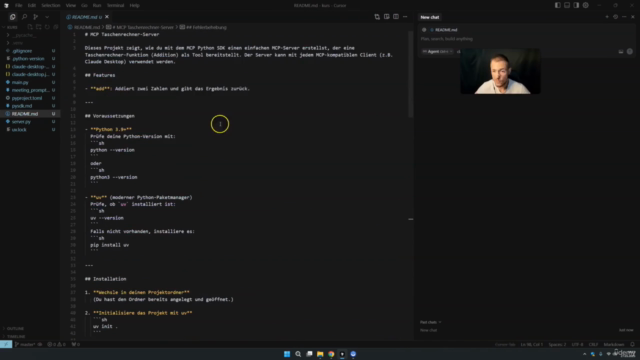Viewport: 640px width, 360px height.
Task: Open editor More Actions ellipsis
Action: [x=405, y=17]
